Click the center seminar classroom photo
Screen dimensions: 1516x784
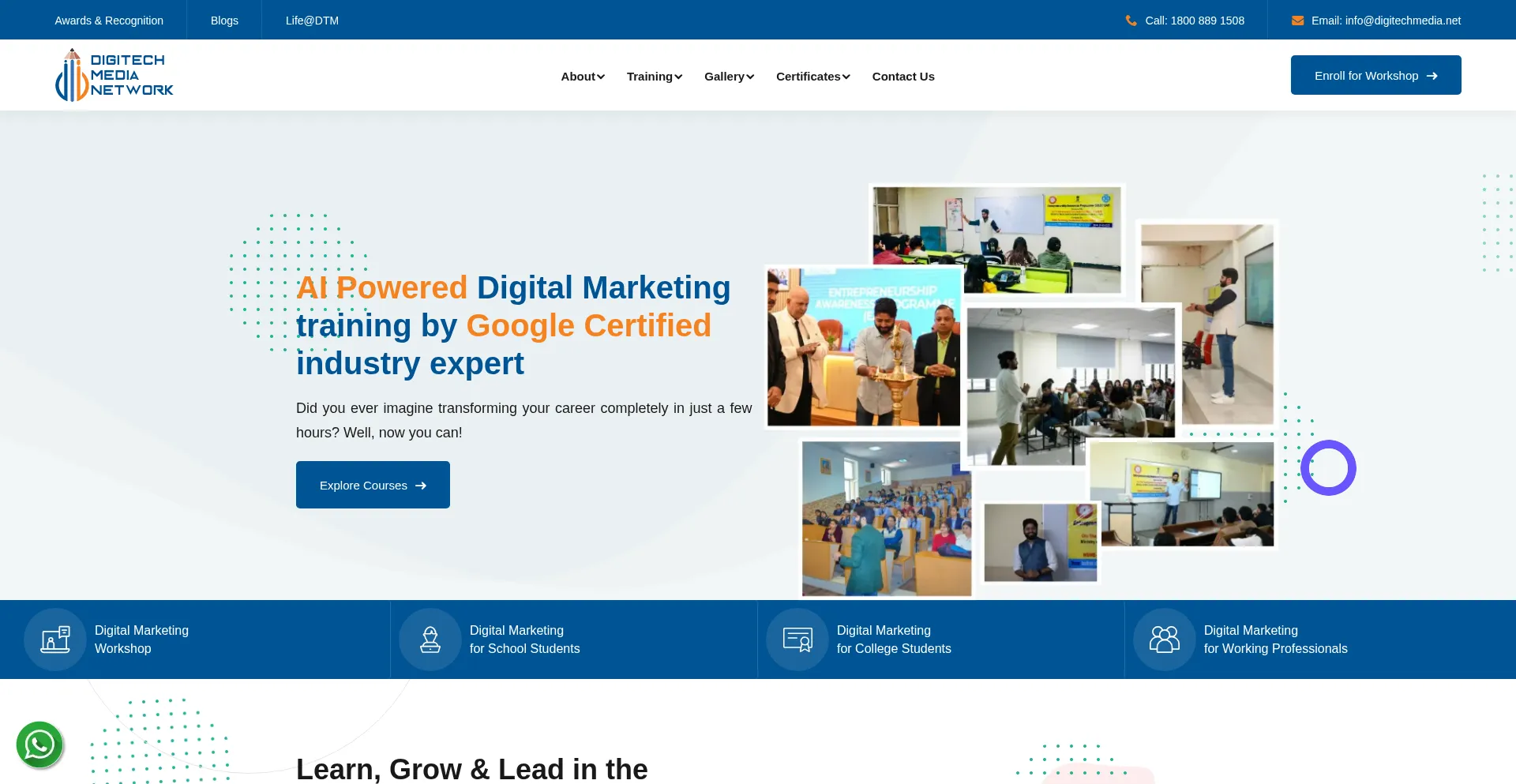[x=1071, y=385]
